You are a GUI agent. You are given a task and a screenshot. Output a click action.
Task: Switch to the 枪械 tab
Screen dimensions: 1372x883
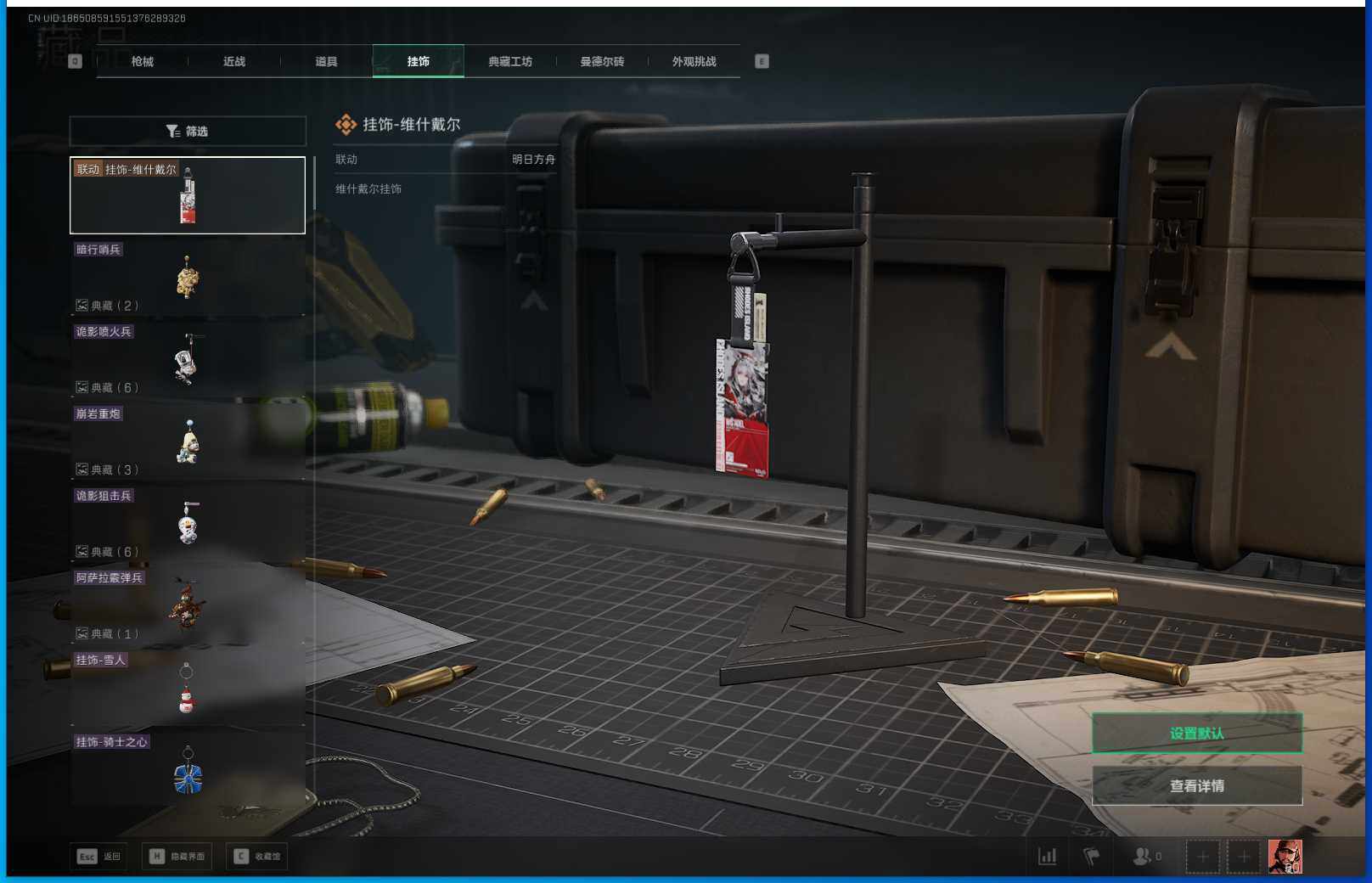(x=143, y=61)
